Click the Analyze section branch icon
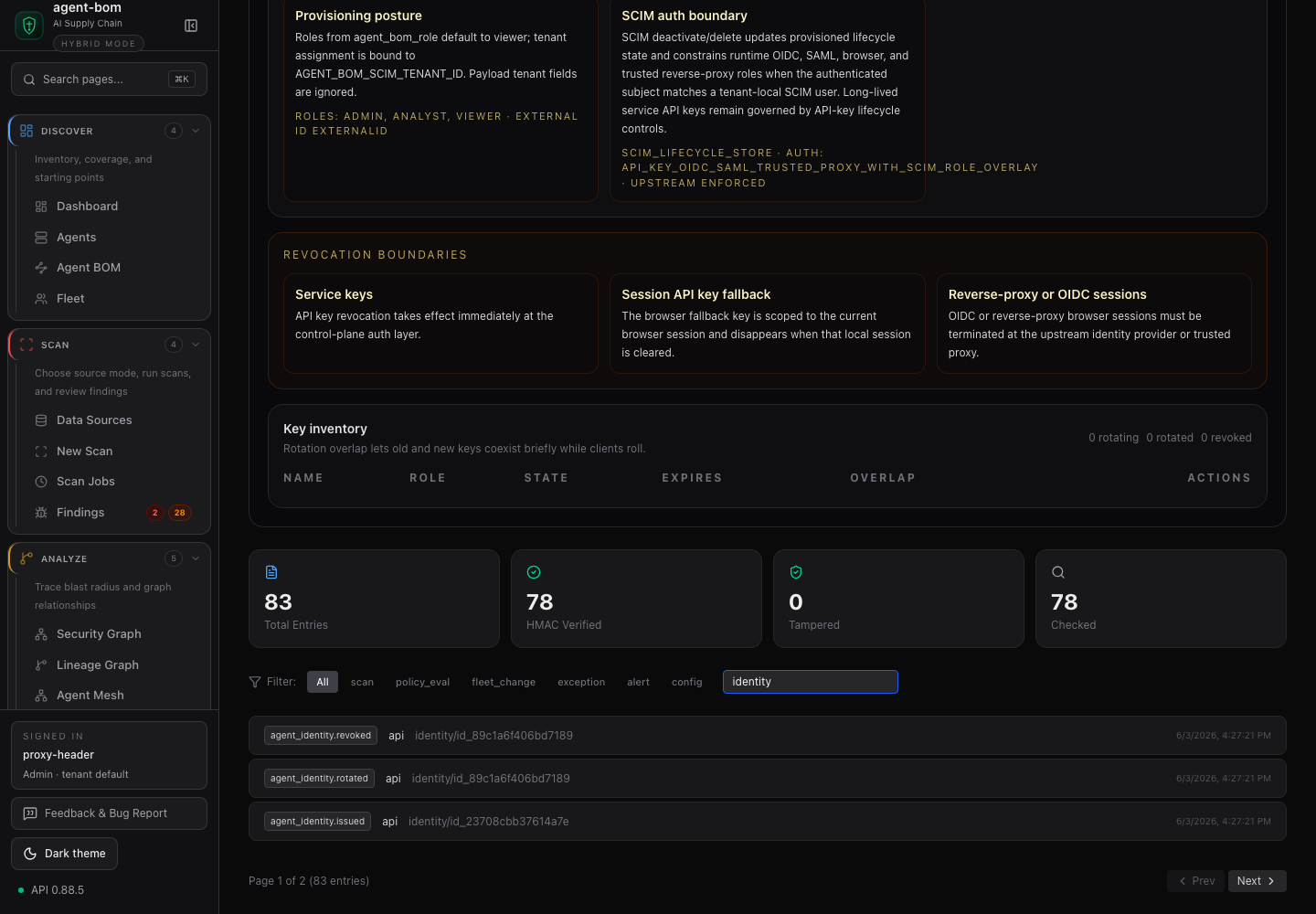Screen dimensions: 1316x914 tap(27, 558)
